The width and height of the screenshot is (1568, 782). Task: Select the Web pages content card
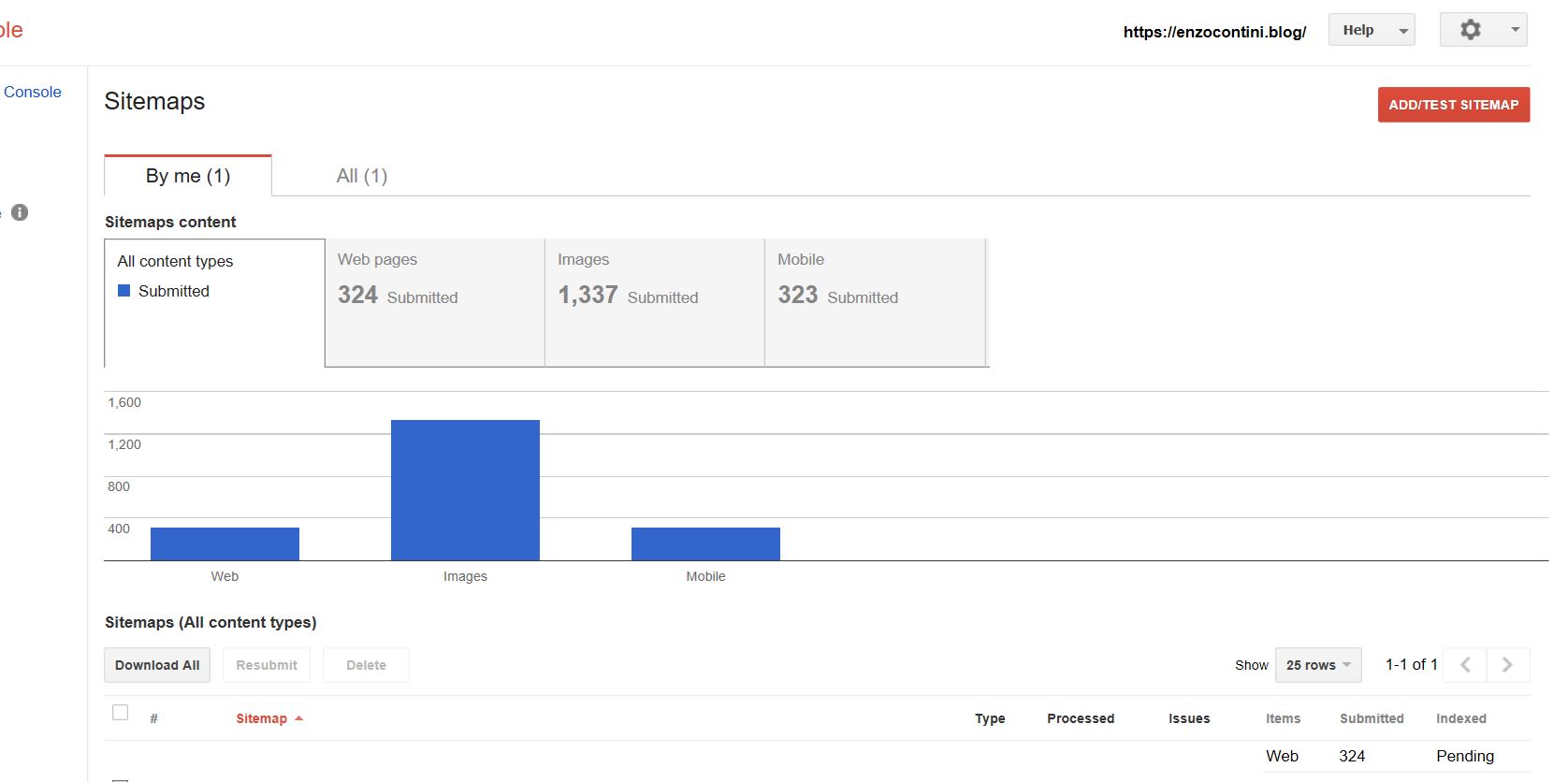tap(434, 302)
